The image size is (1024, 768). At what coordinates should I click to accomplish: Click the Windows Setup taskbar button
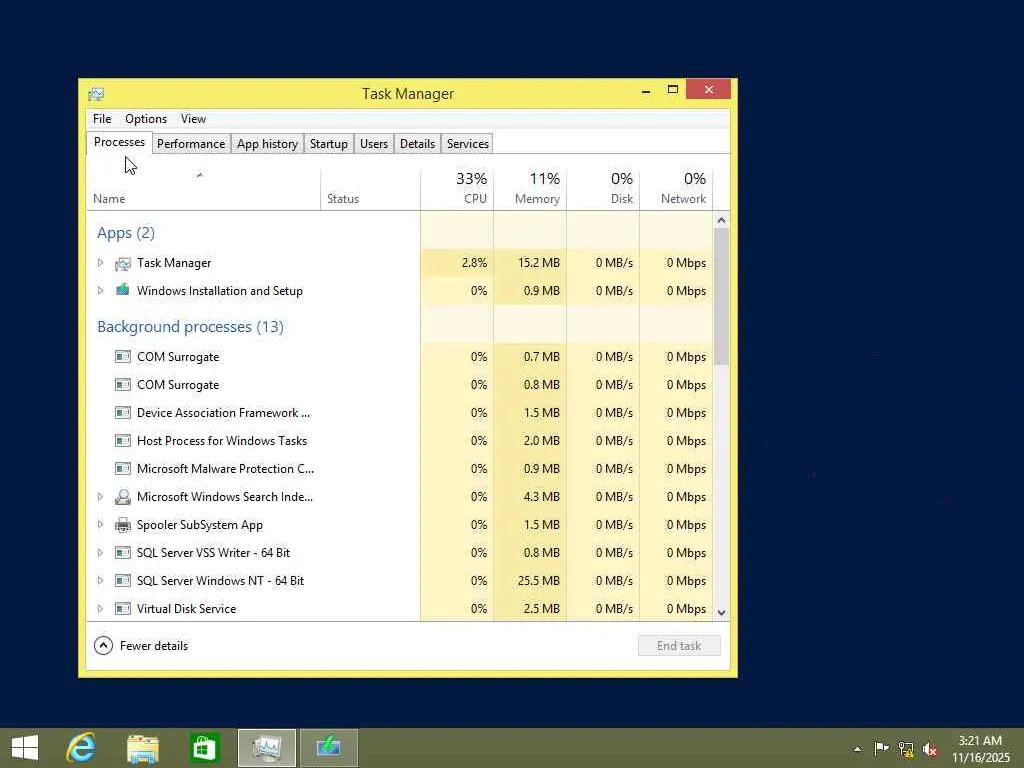pyautogui.click(x=328, y=748)
